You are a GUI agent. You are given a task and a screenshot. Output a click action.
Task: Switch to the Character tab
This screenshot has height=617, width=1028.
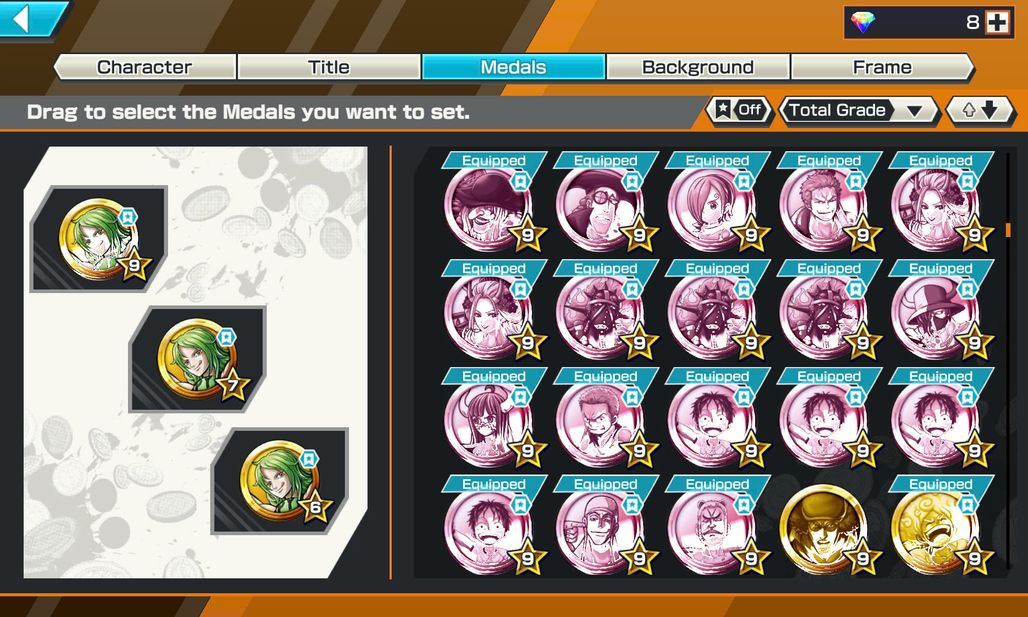click(145, 67)
